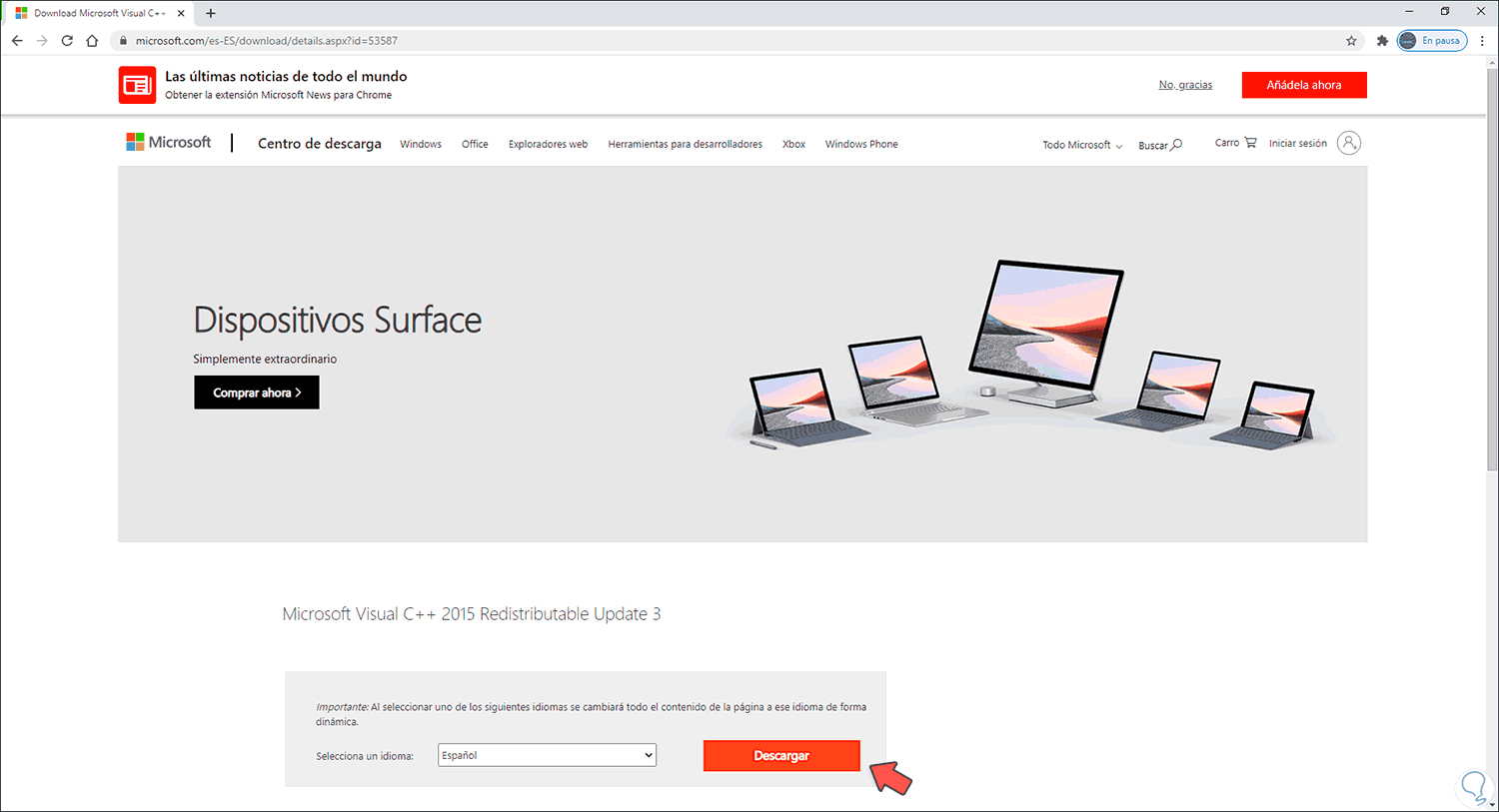Open the Chrome three-dot menu
Viewport: 1499px width, 812px height.
click(x=1483, y=41)
